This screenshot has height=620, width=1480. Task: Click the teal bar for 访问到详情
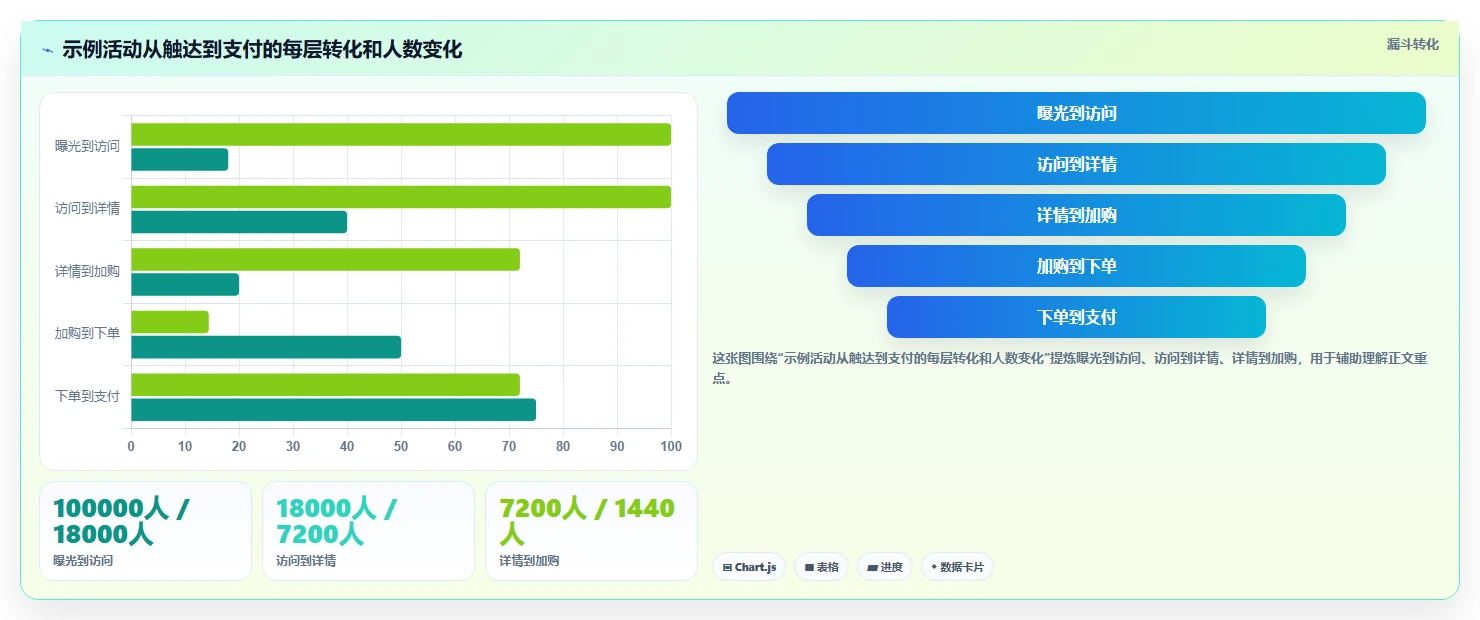pyautogui.click(x=239, y=222)
